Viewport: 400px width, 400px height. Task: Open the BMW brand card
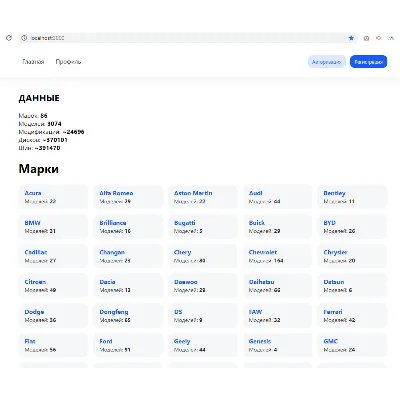coord(53,227)
